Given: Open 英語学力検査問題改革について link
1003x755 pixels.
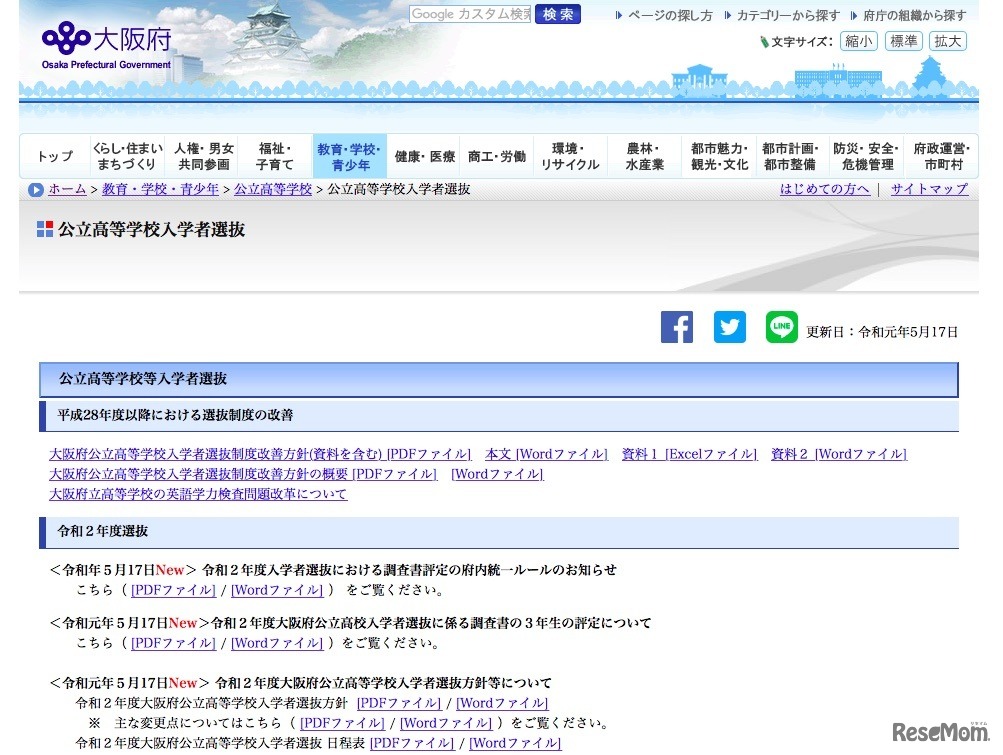Looking at the screenshot, I should [x=198, y=494].
